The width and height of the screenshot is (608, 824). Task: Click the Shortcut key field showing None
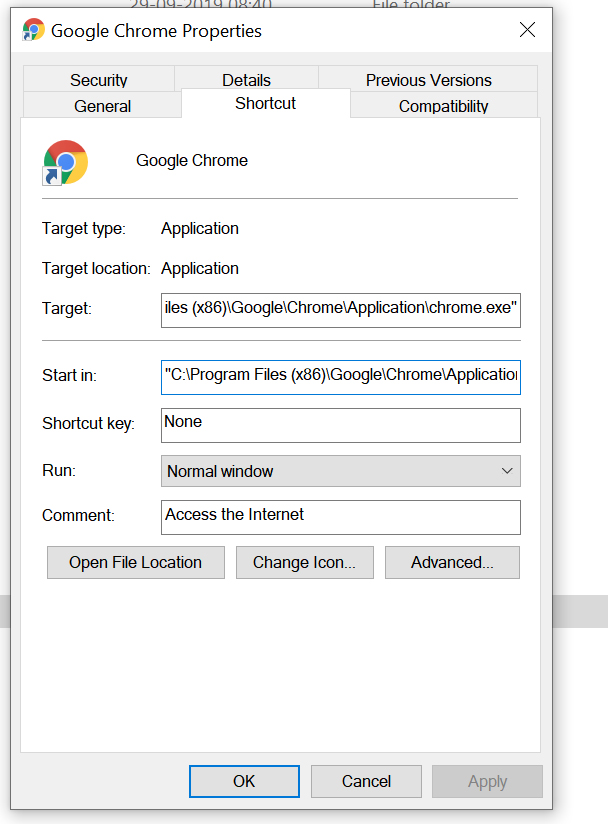pyautogui.click(x=340, y=424)
